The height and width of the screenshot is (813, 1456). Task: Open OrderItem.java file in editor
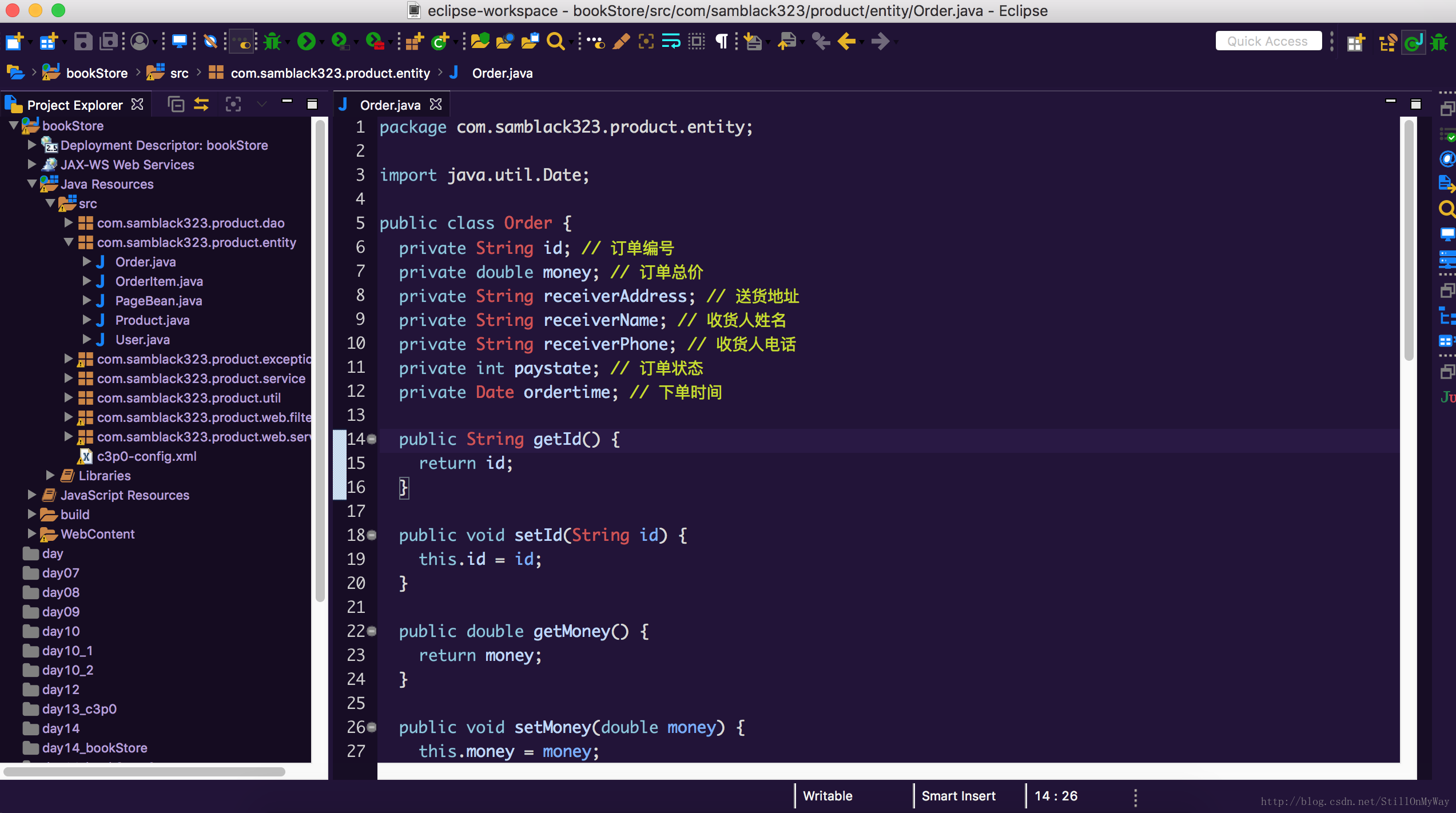[x=159, y=281]
